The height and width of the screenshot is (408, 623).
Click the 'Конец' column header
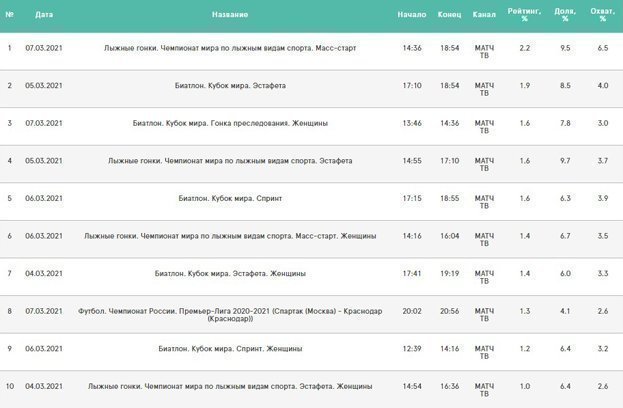pos(449,15)
